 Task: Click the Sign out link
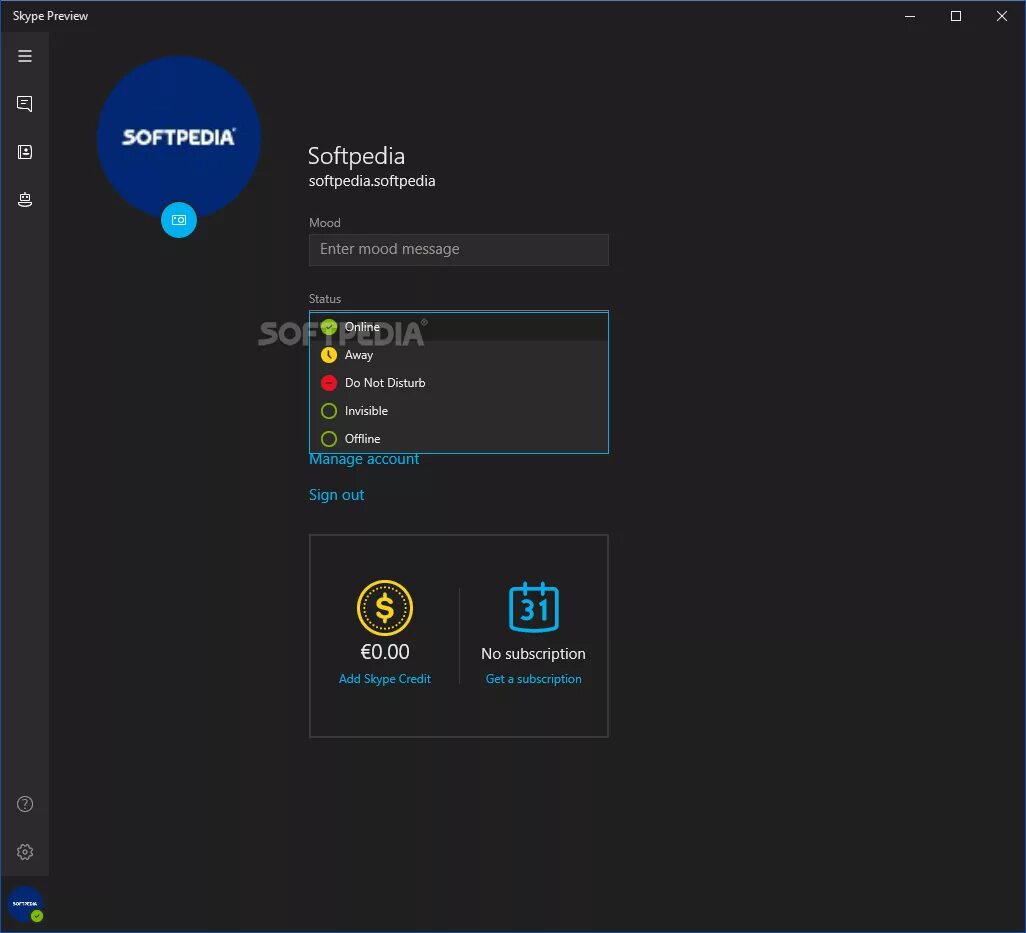pyautogui.click(x=336, y=495)
